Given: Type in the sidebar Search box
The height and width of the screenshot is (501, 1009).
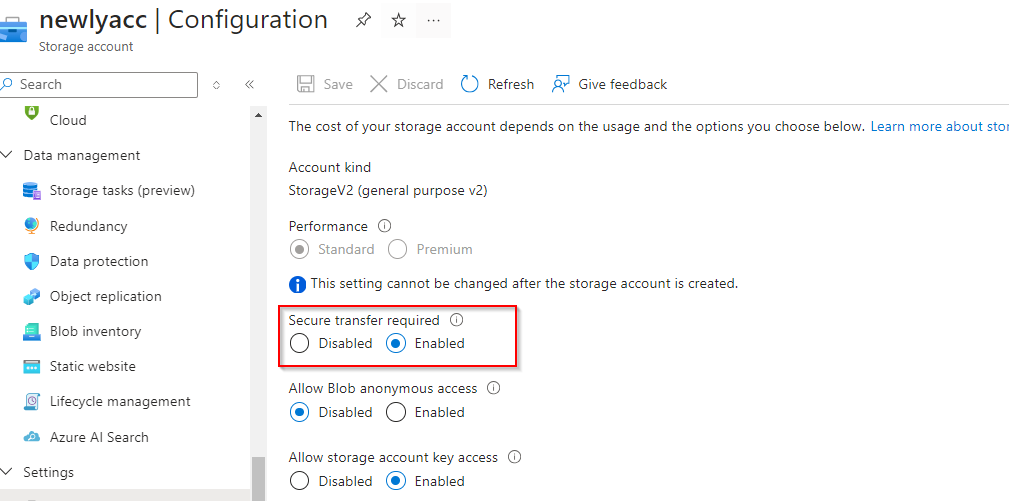Looking at the screenshot, I should [x=105, y=85].
